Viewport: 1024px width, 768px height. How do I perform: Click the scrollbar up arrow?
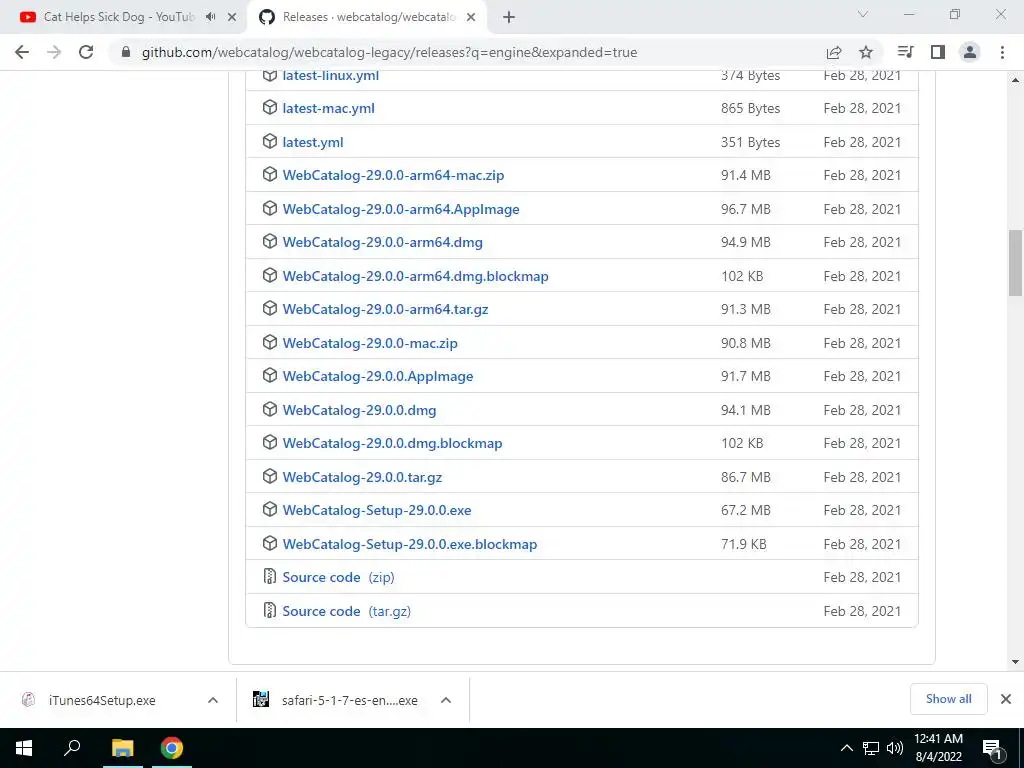pos(1015,80)
